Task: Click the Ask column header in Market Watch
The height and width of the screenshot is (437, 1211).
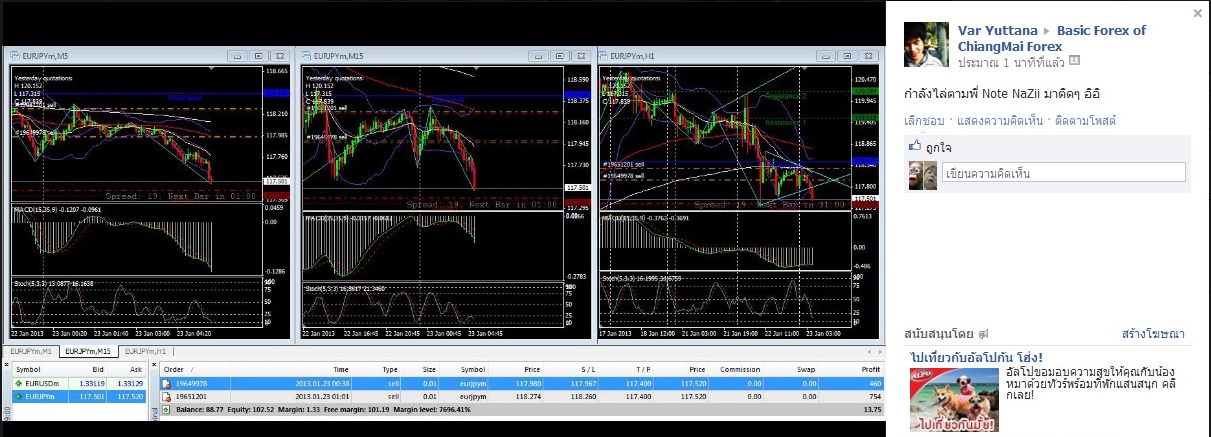Action: (x=134, y=369)
